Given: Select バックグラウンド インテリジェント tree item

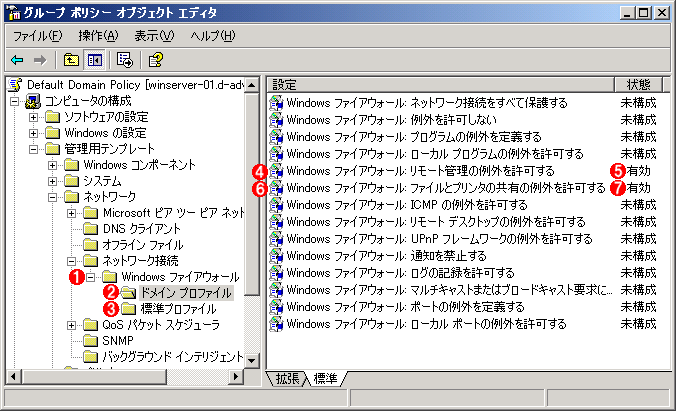Looking at the screenshot, I should (x=172, y=357).
